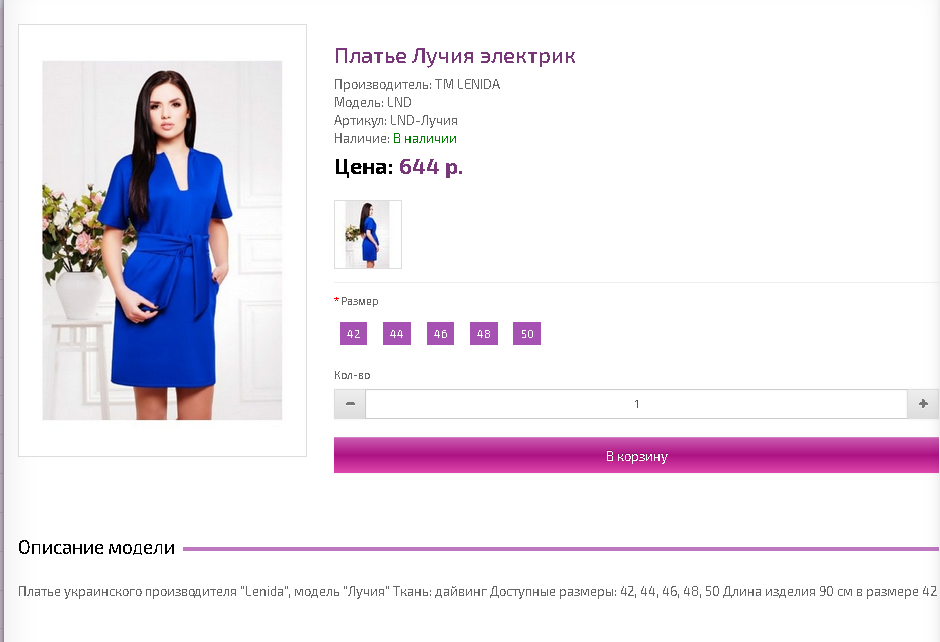Screen dimensions: 940x642
Task: Click the product description paragraph
Action: pos(478,592)
